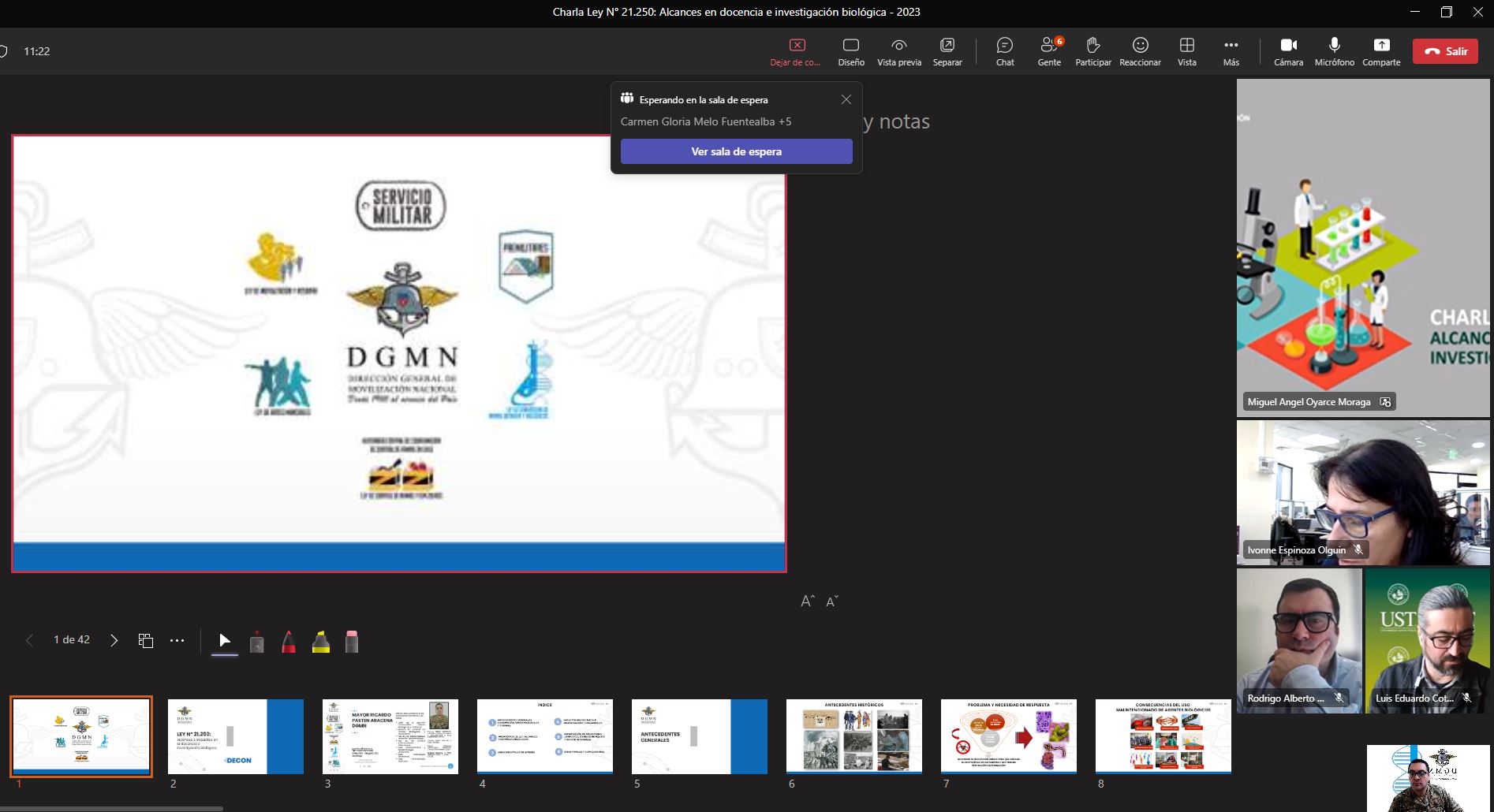Leave the meeting with Salir
This screenshot has width=1494, height=812.
pyautogui.click(x=1445, y=51)
